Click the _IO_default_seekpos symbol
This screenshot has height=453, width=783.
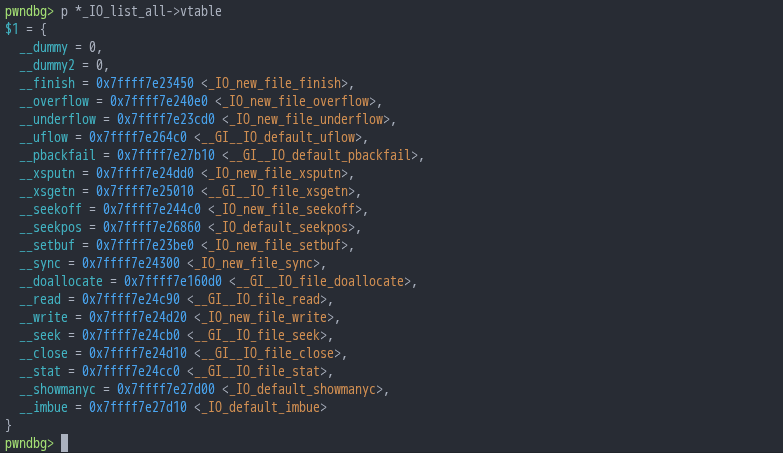282,227
